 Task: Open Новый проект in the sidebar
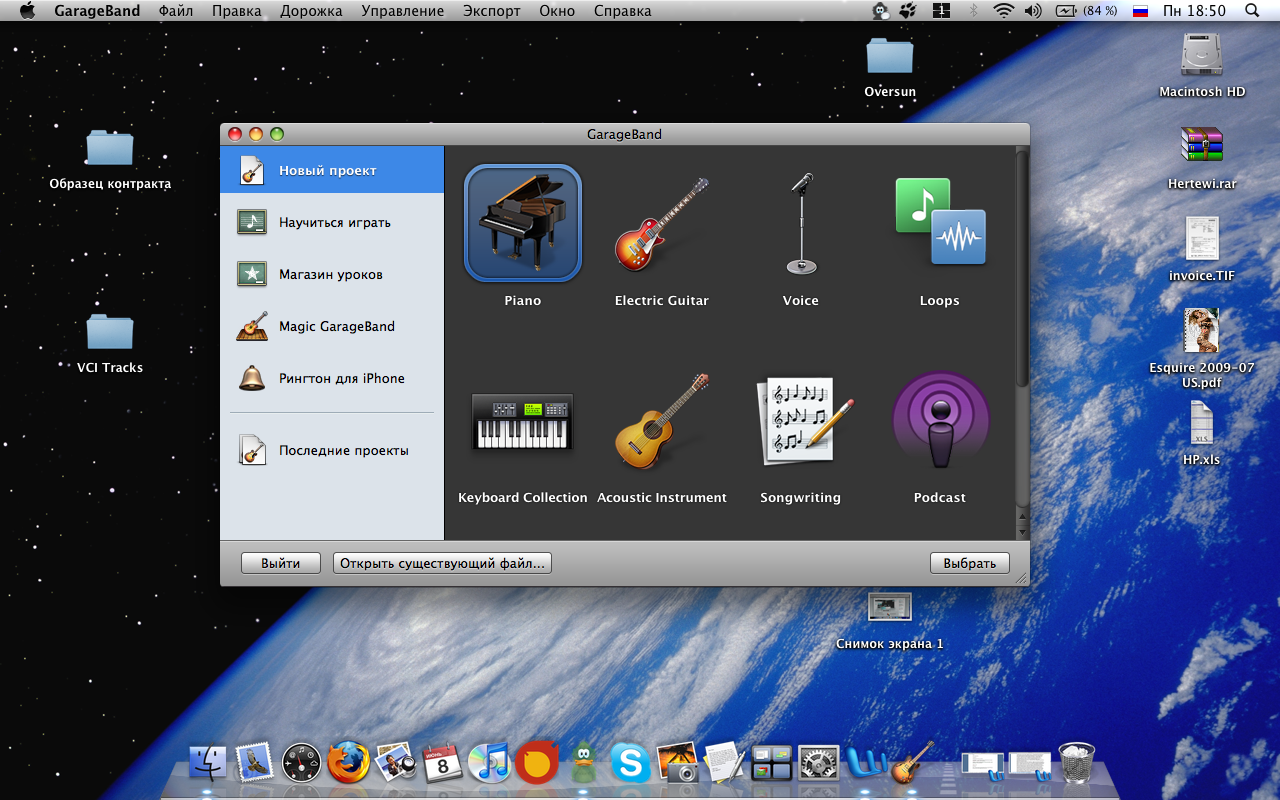coord(332,170)
